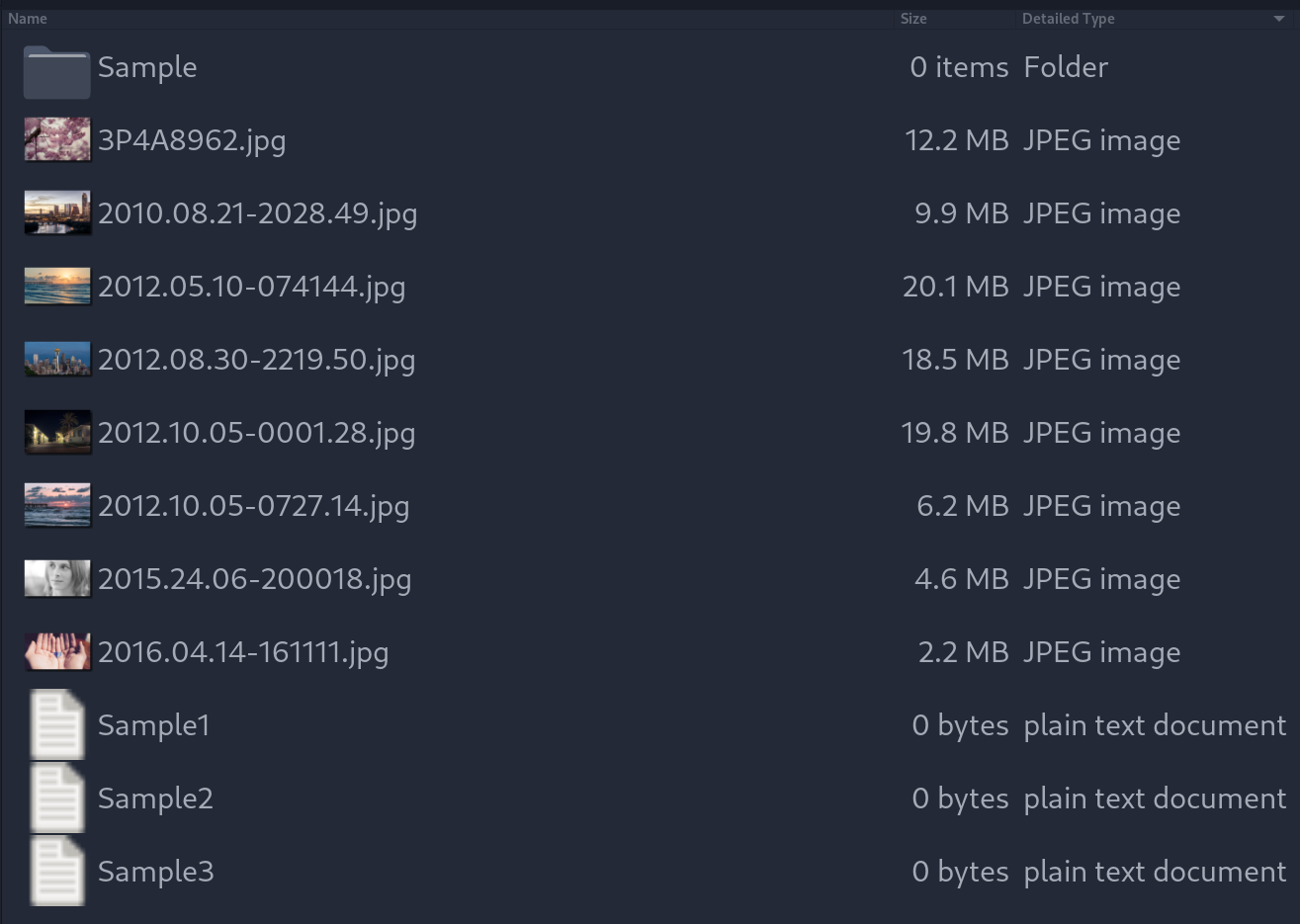Viewport: 1300px width, 924px height.
Task: Click the plain text document icon for Sample3
Action: click(x=56, y=871)
